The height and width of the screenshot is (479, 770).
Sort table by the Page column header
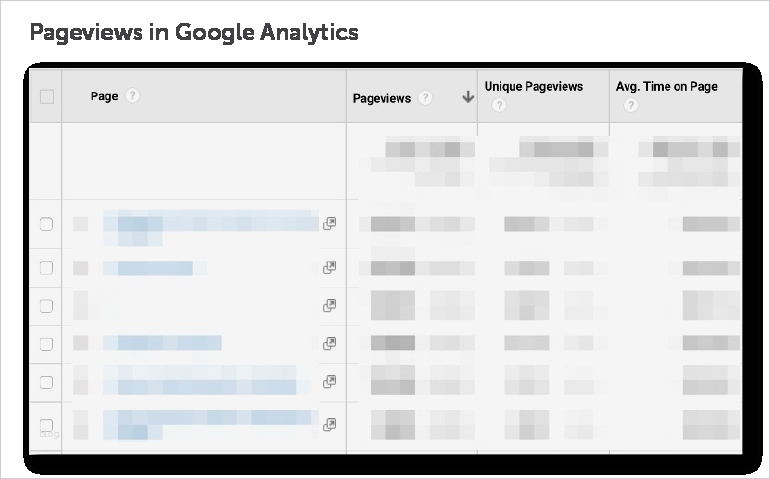[104, 96]
